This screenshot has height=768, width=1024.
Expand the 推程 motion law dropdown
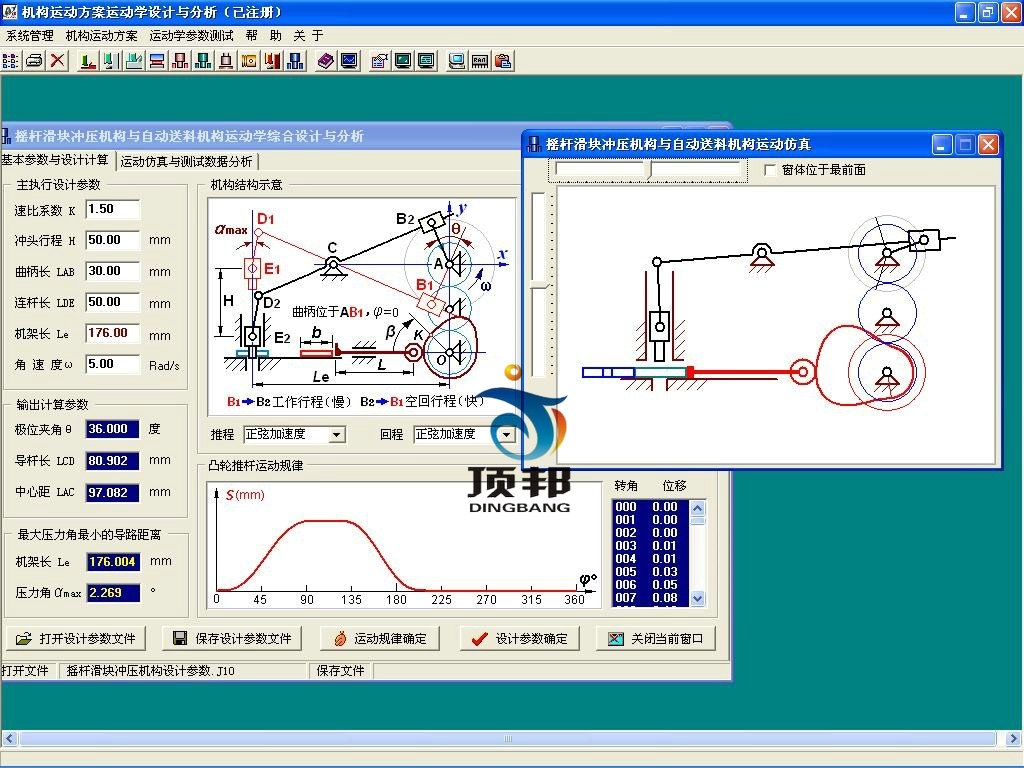[336, 435]
